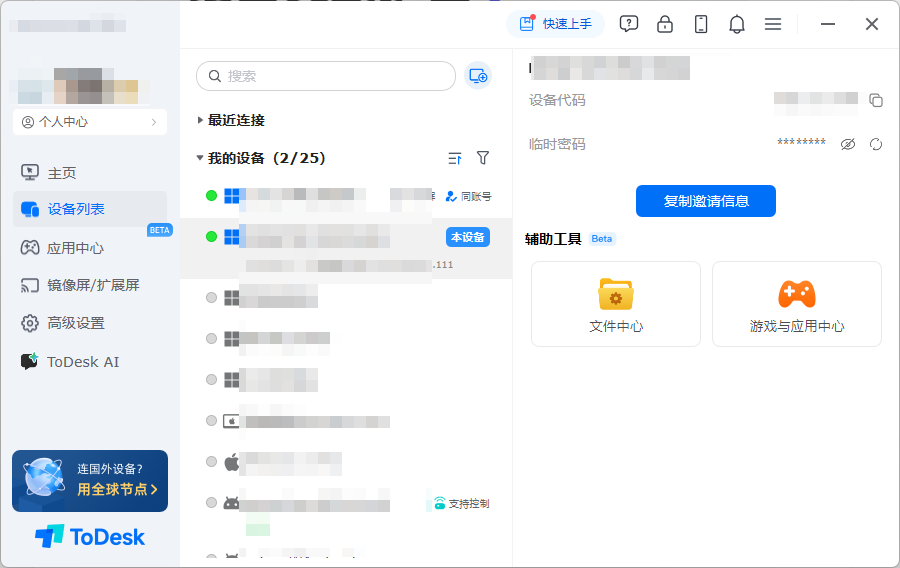Click the 用全球节点 global node banner
Screen dimensions: 900x568
90,481
